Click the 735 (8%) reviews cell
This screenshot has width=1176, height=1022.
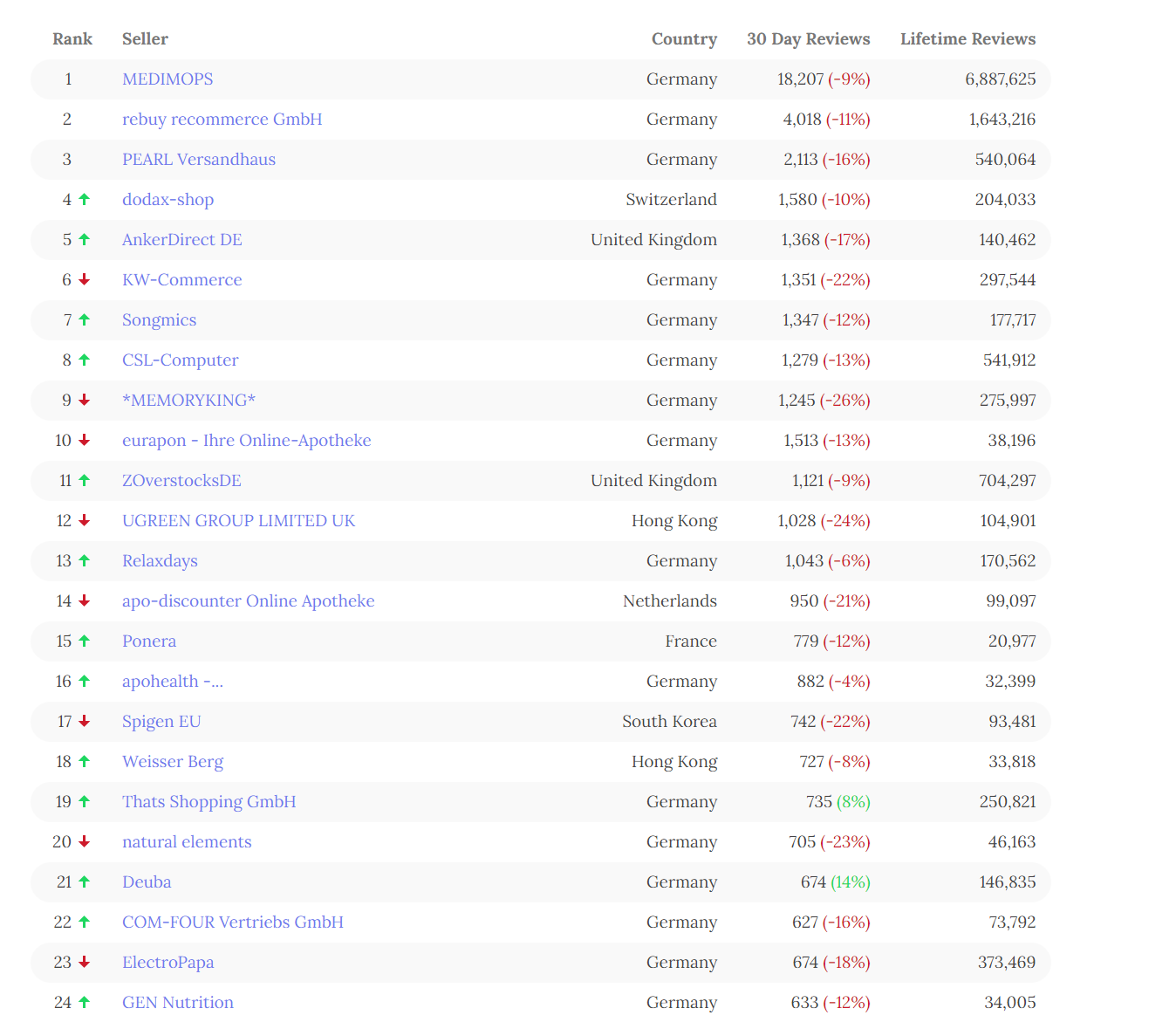[x=838, y=802]
